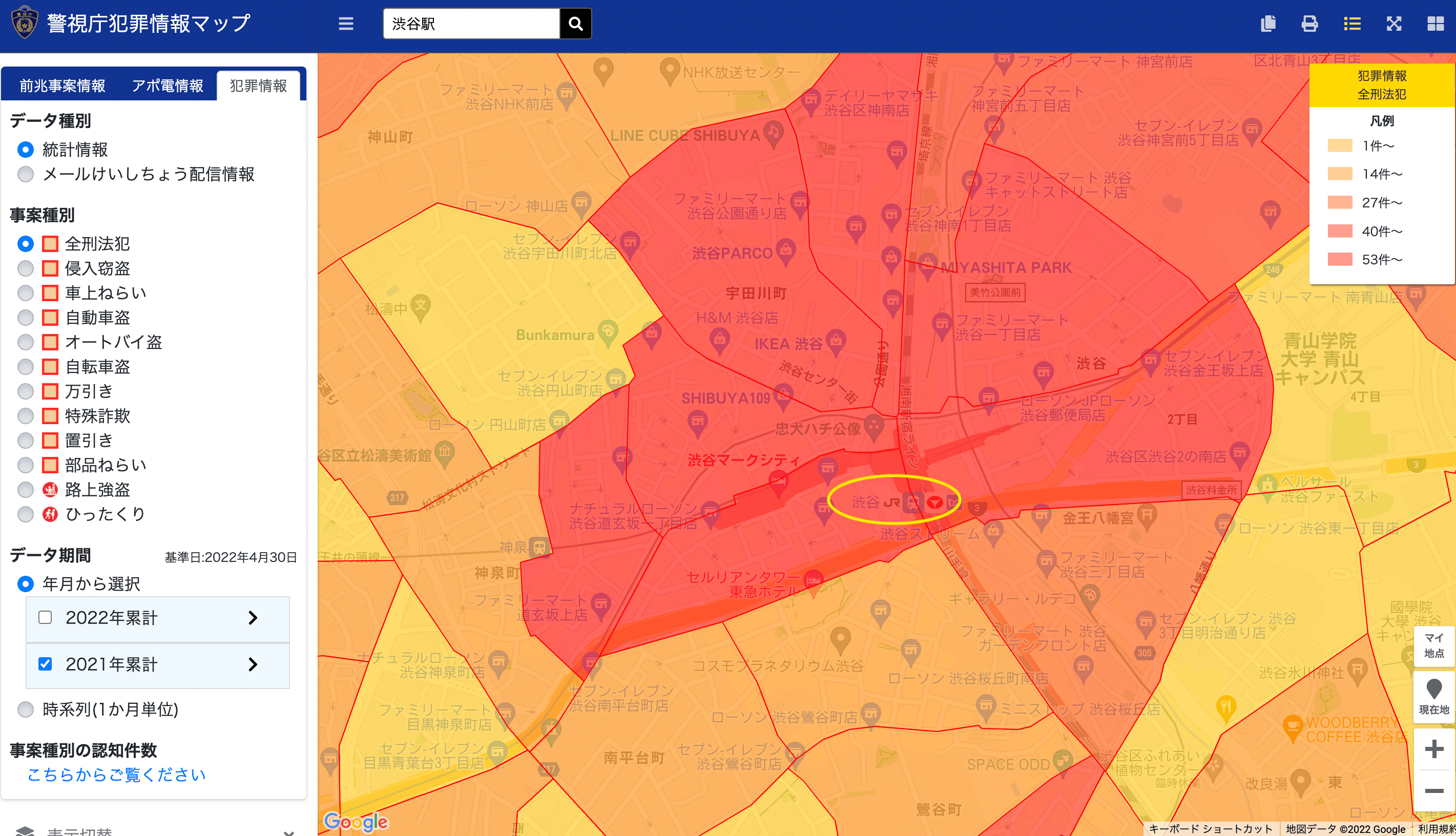1456x836 pixels.
Task: Check the 2022年累計 checkbox
Action: click(x=45, y=618)
